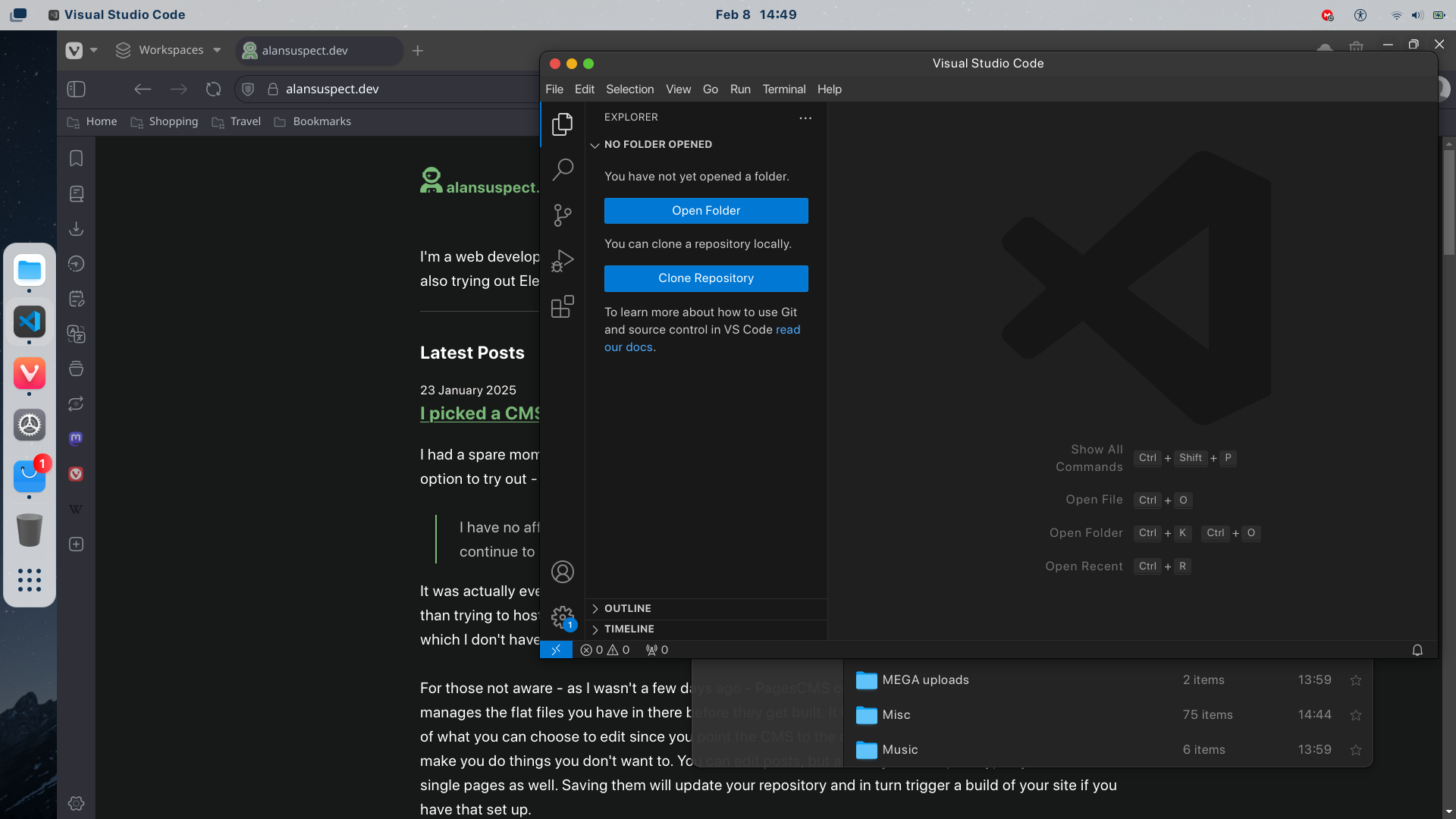Open the Go menu in VS Code
This screenshot has height=819, width=1456.
(x=710, y=89)
